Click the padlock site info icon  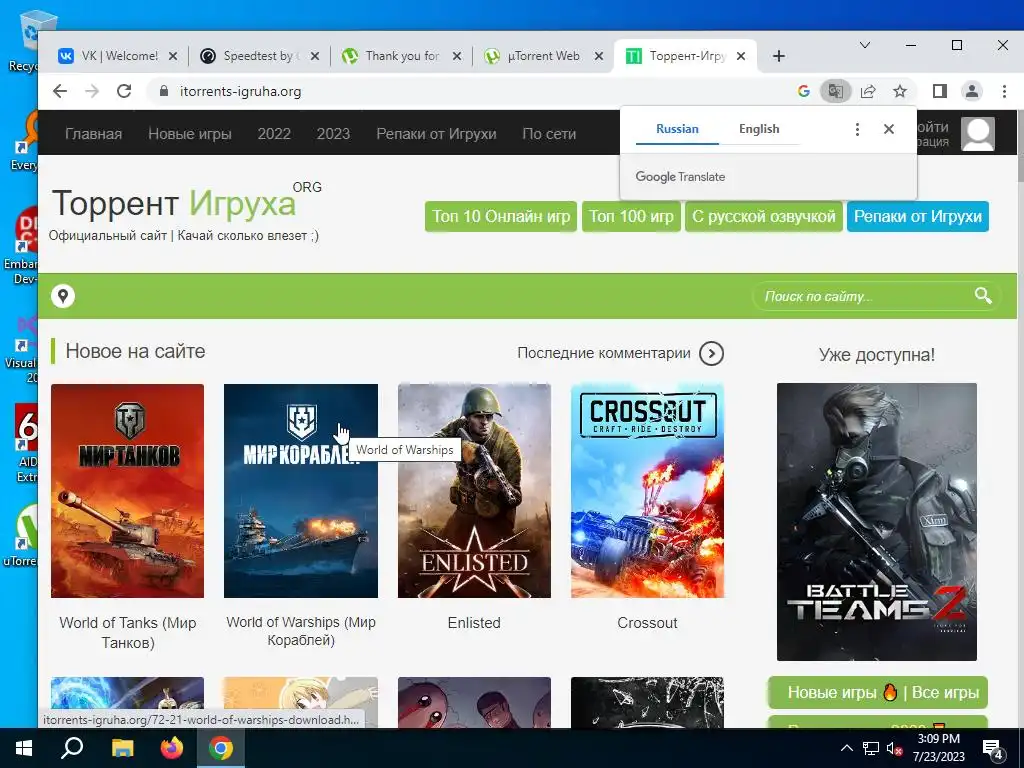coord(164,91)
